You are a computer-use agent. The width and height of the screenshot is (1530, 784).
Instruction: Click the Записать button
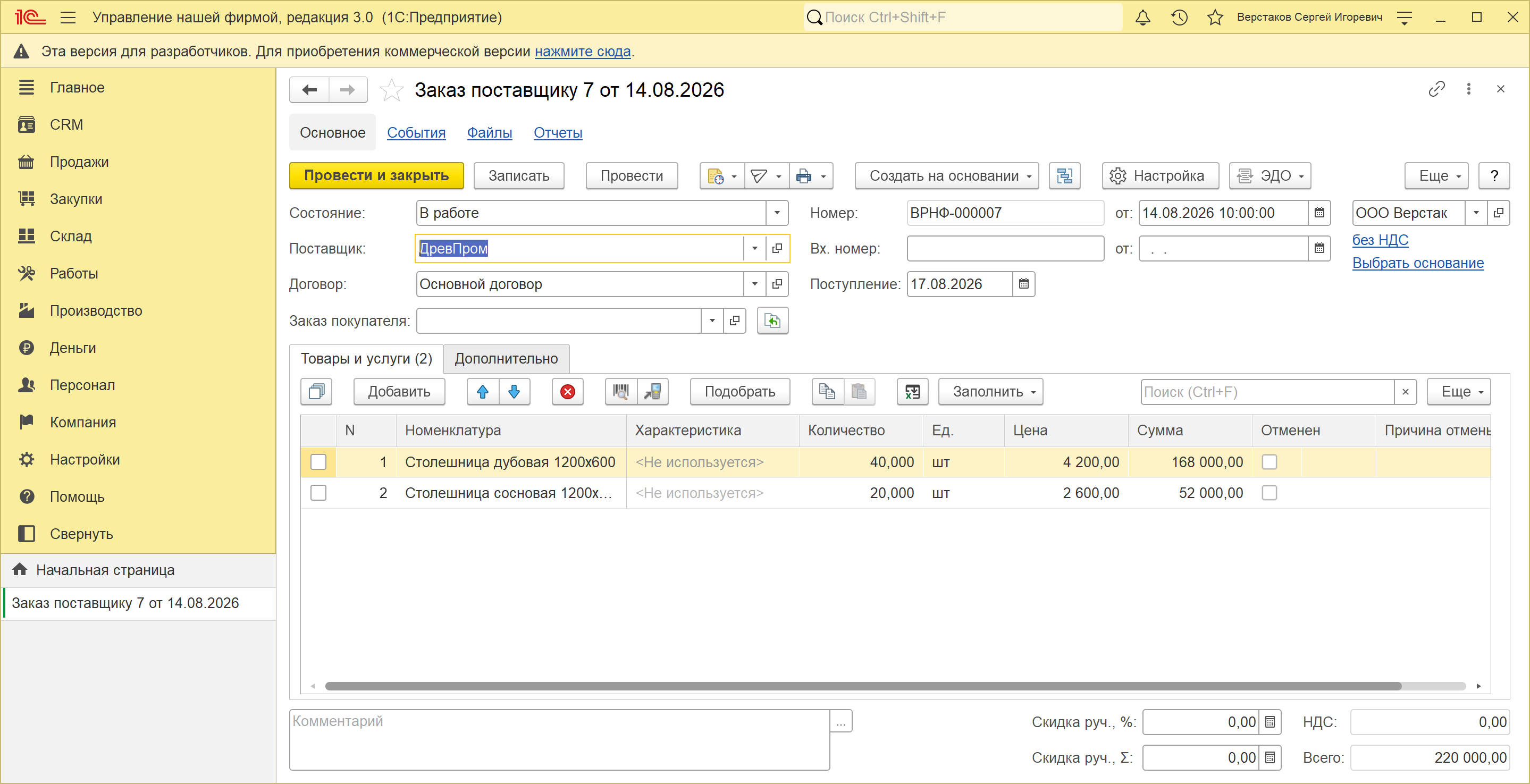[x=518, y=176]
